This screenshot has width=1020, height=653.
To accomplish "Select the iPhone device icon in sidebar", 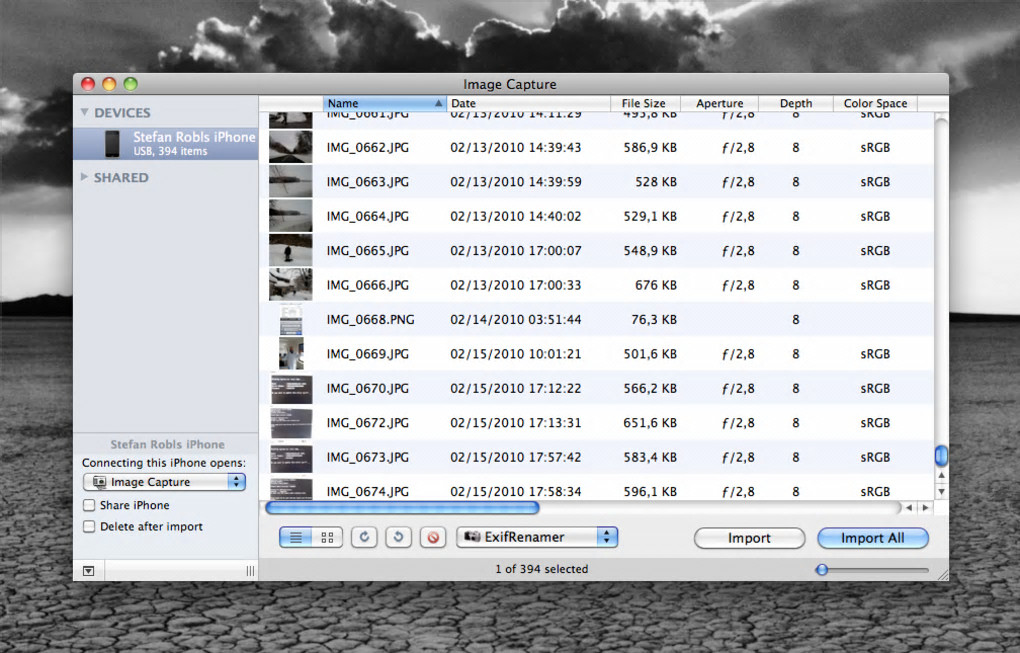I will pos(113,143).
